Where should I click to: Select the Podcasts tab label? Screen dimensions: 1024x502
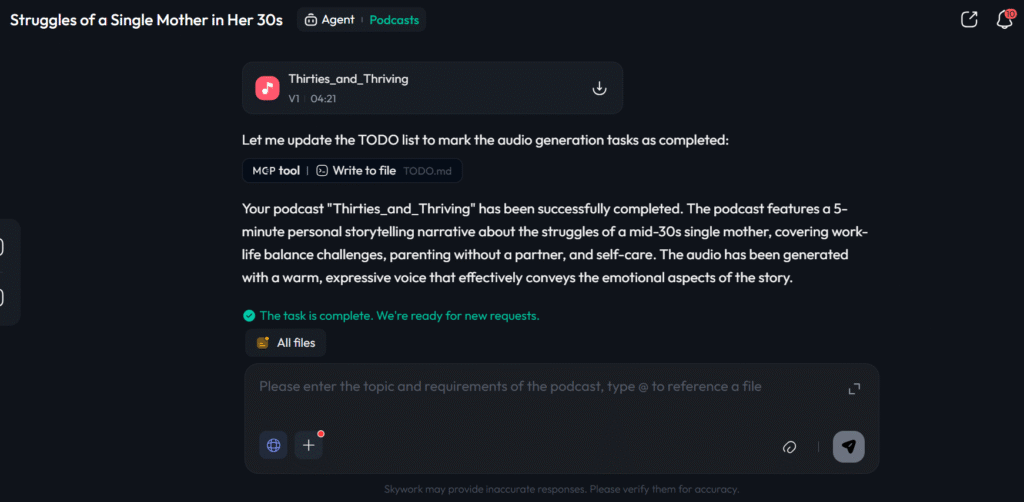394,20
